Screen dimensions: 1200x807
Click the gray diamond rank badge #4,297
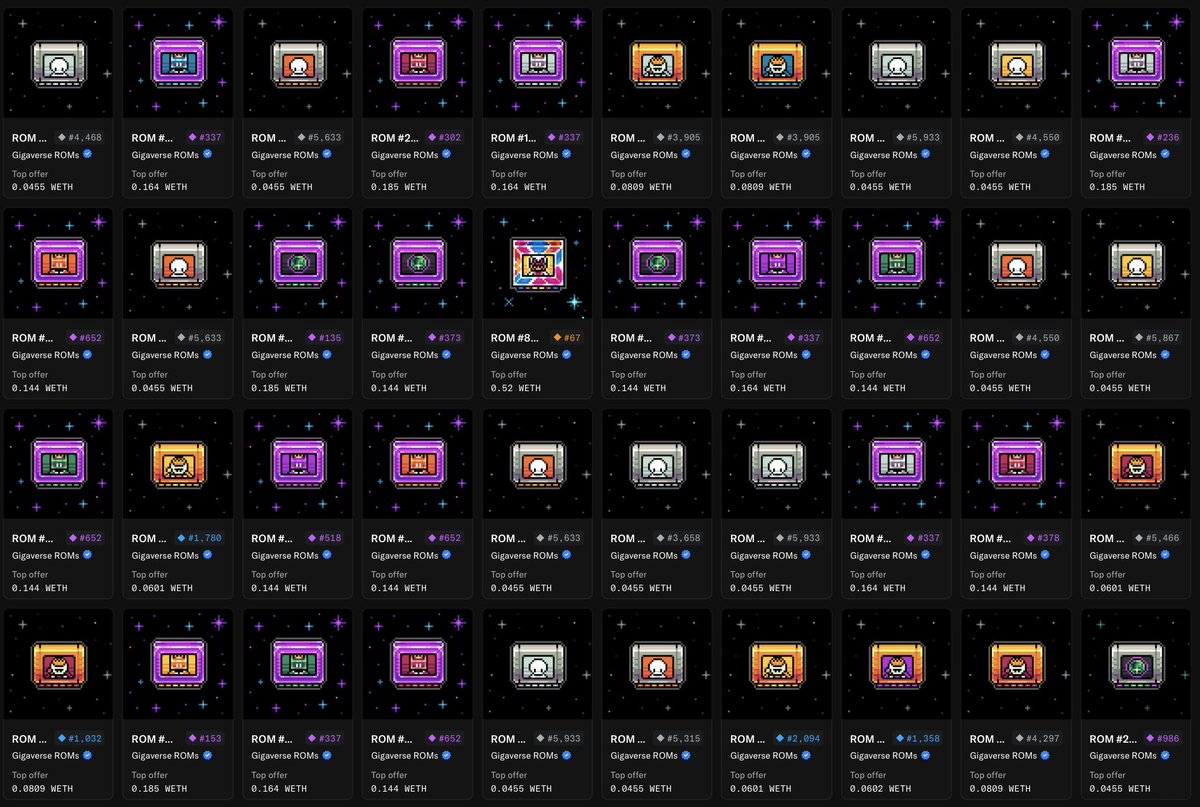point(1037,739)
